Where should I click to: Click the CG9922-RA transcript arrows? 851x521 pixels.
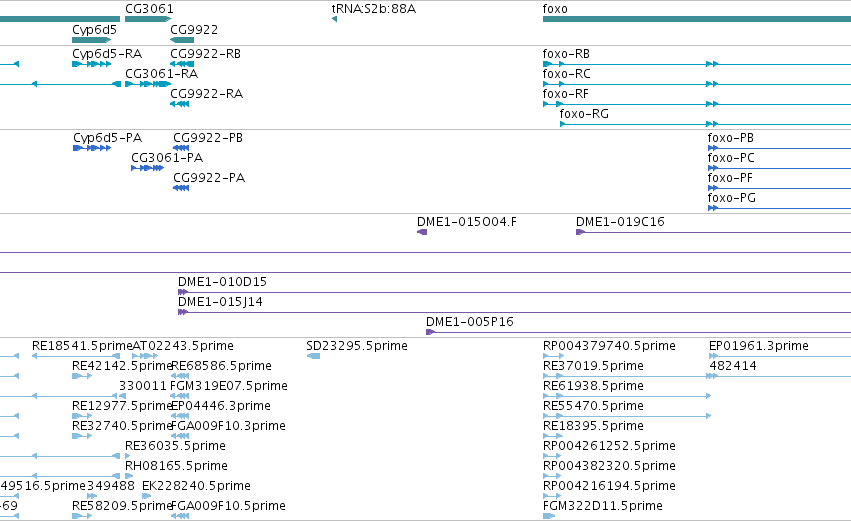point(180,104)
